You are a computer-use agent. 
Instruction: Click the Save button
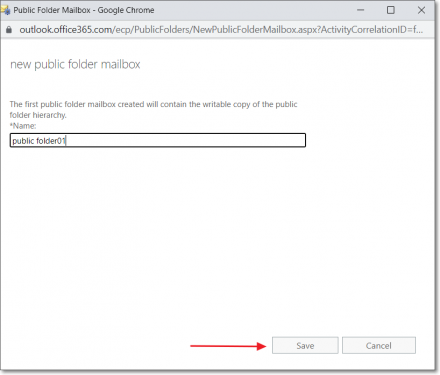(x=305, y=345)
